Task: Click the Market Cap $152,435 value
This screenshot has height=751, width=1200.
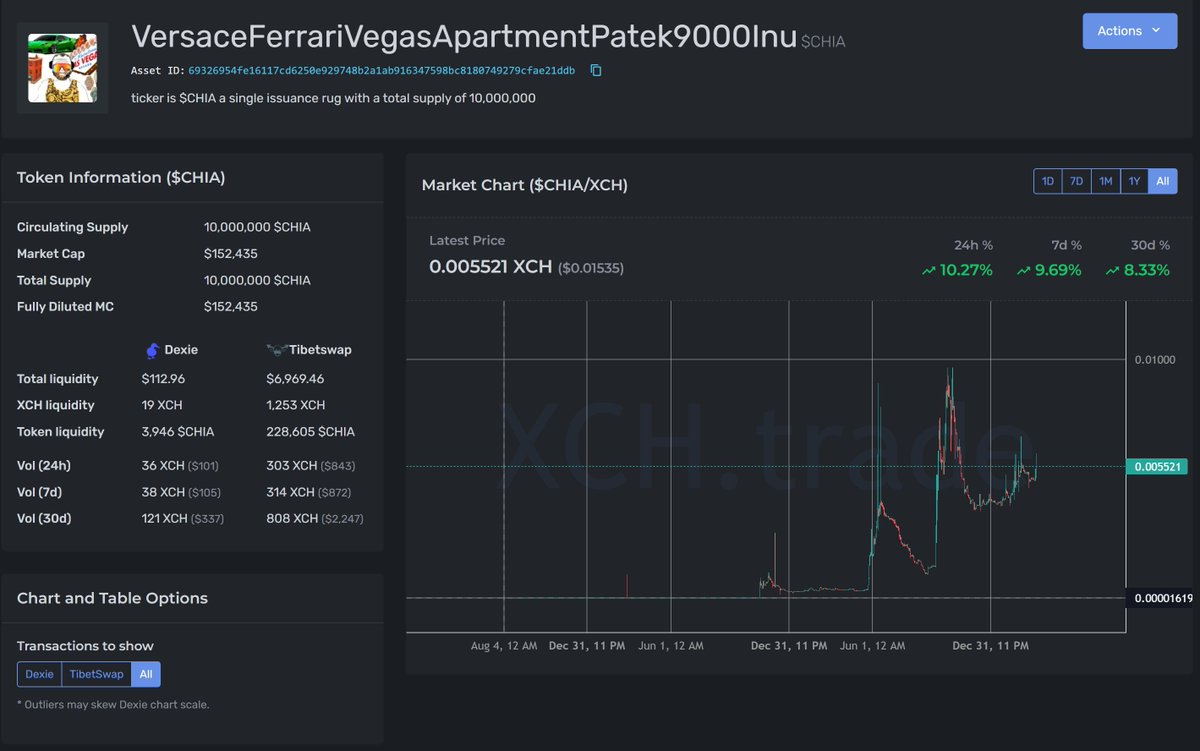Action: click(x=231, y=254)
